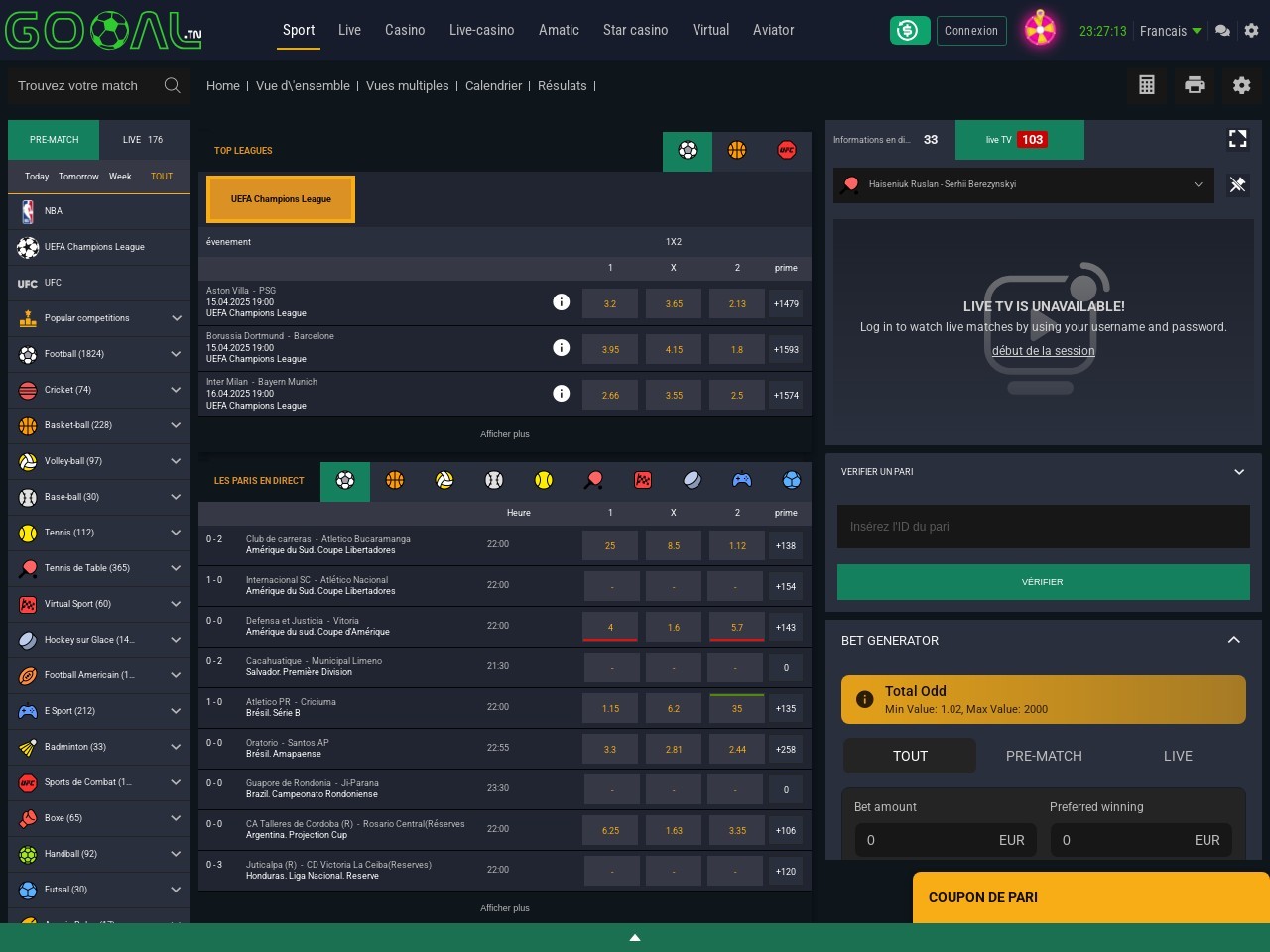1270x952 pixels.
Task: Expand live TV to fullscreen
Action: [1238, 139]
